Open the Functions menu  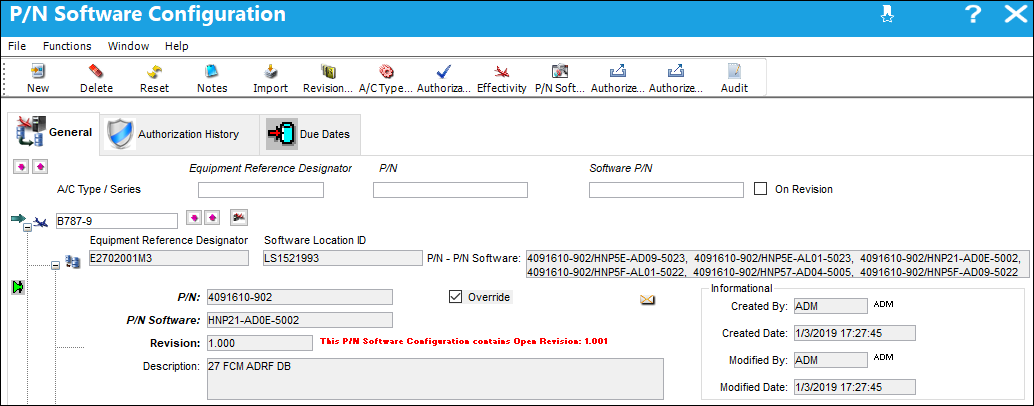(67, 46)
